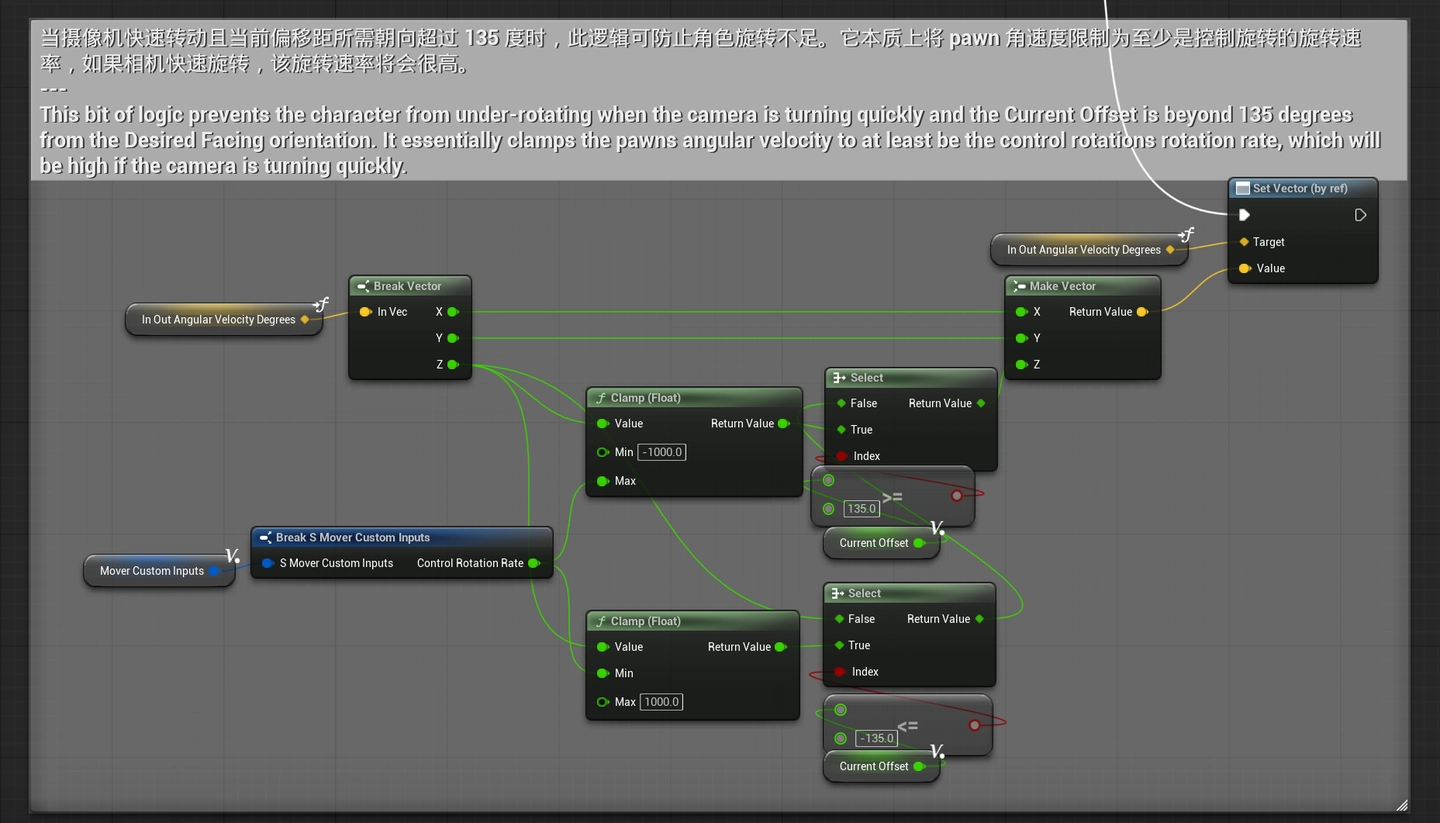Click the X input pin on Make Vector
This screenshot has height=823, width=1440.
(1021, 312)
